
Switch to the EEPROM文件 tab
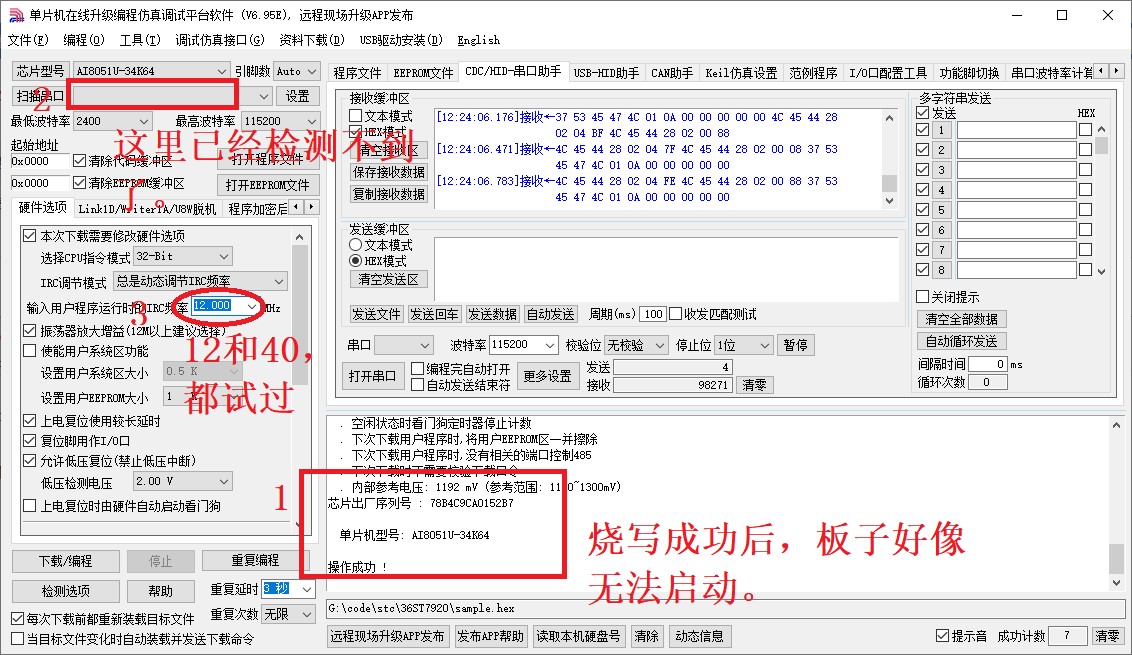(x=423, y=73)
